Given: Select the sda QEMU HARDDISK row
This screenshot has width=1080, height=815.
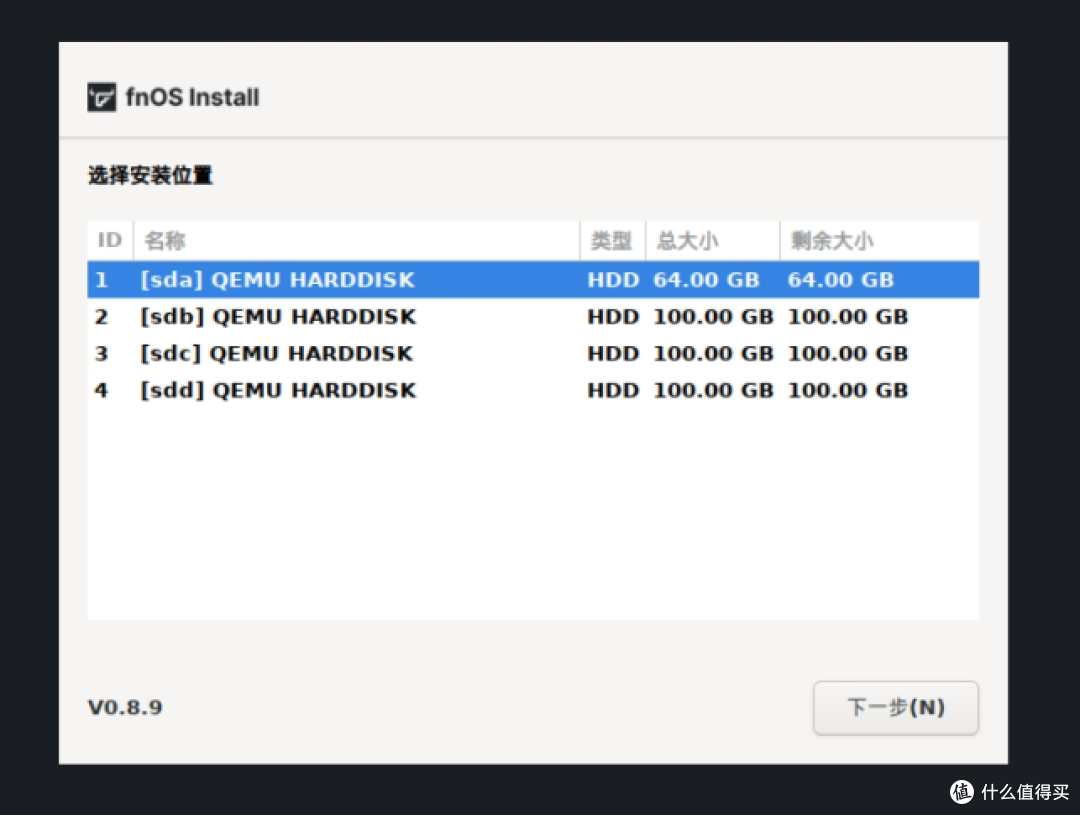Looking at the screenshot, I should tap(533, 280).
